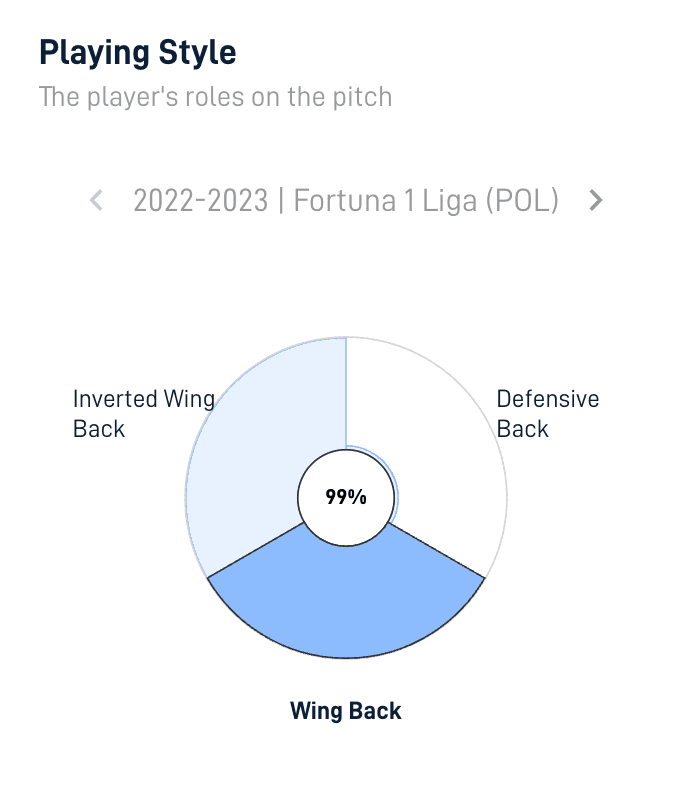Click the pipe separator in the season selector
Image resolution: width=694 pixels, height=786 pixels.
coord(281,201)
